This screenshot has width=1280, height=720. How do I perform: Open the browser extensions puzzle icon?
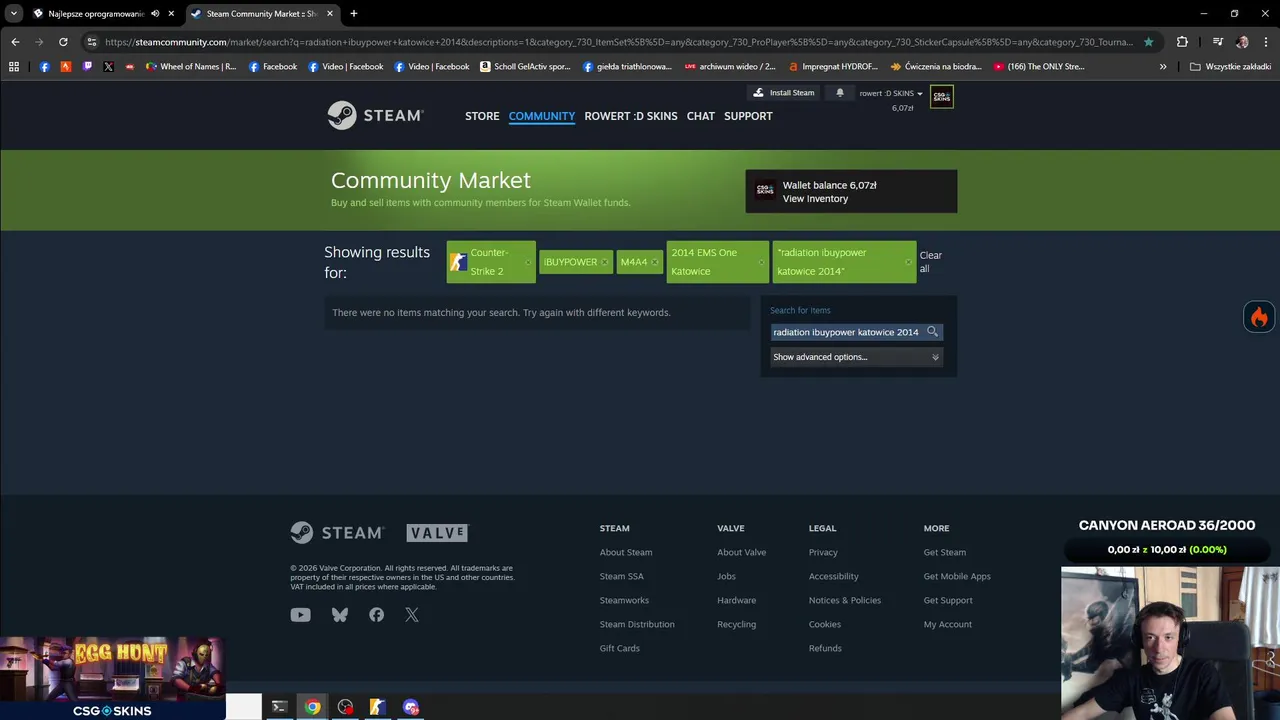pos(1182,42)
